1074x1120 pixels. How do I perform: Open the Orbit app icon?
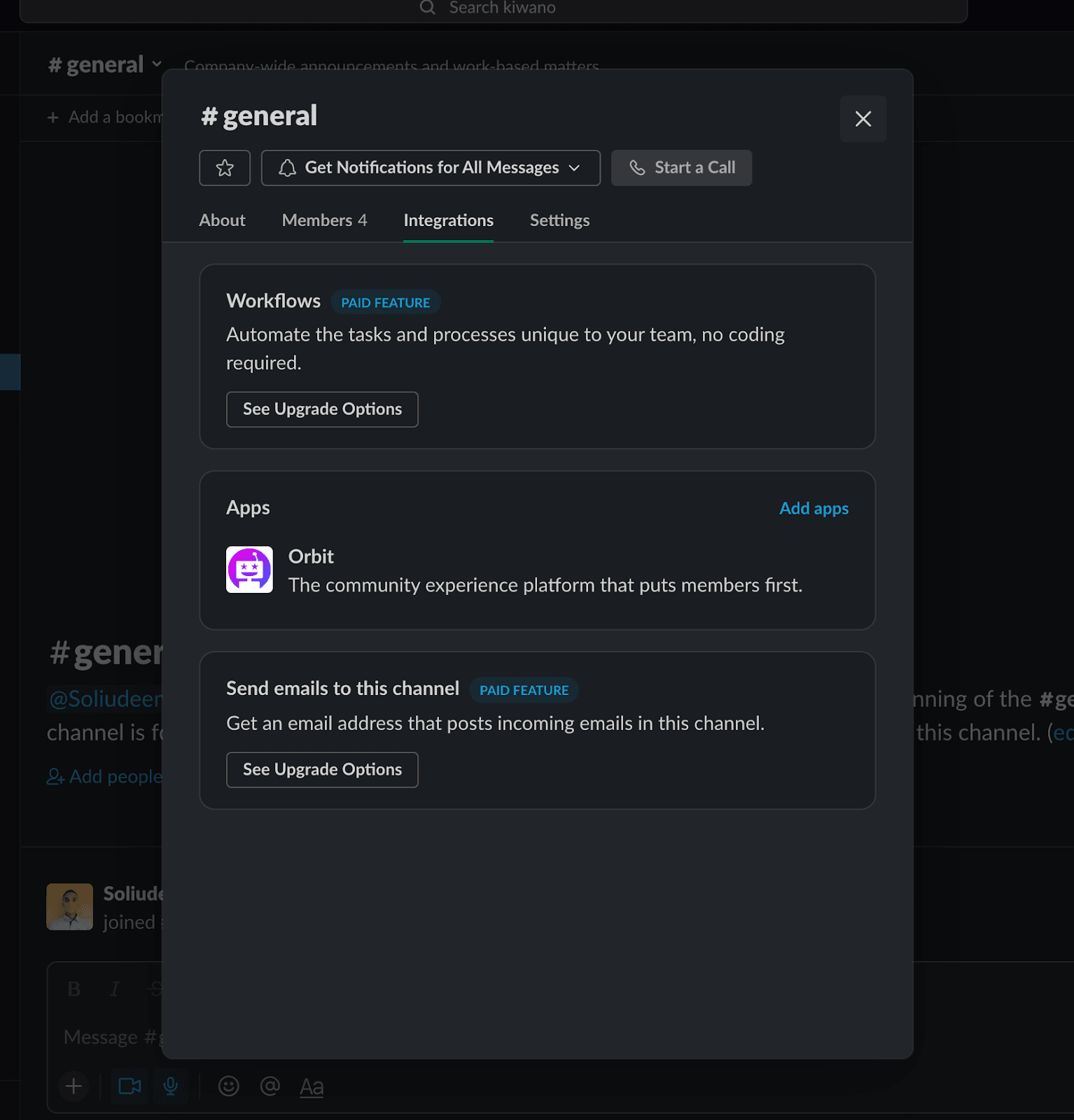tap(249, 570)
